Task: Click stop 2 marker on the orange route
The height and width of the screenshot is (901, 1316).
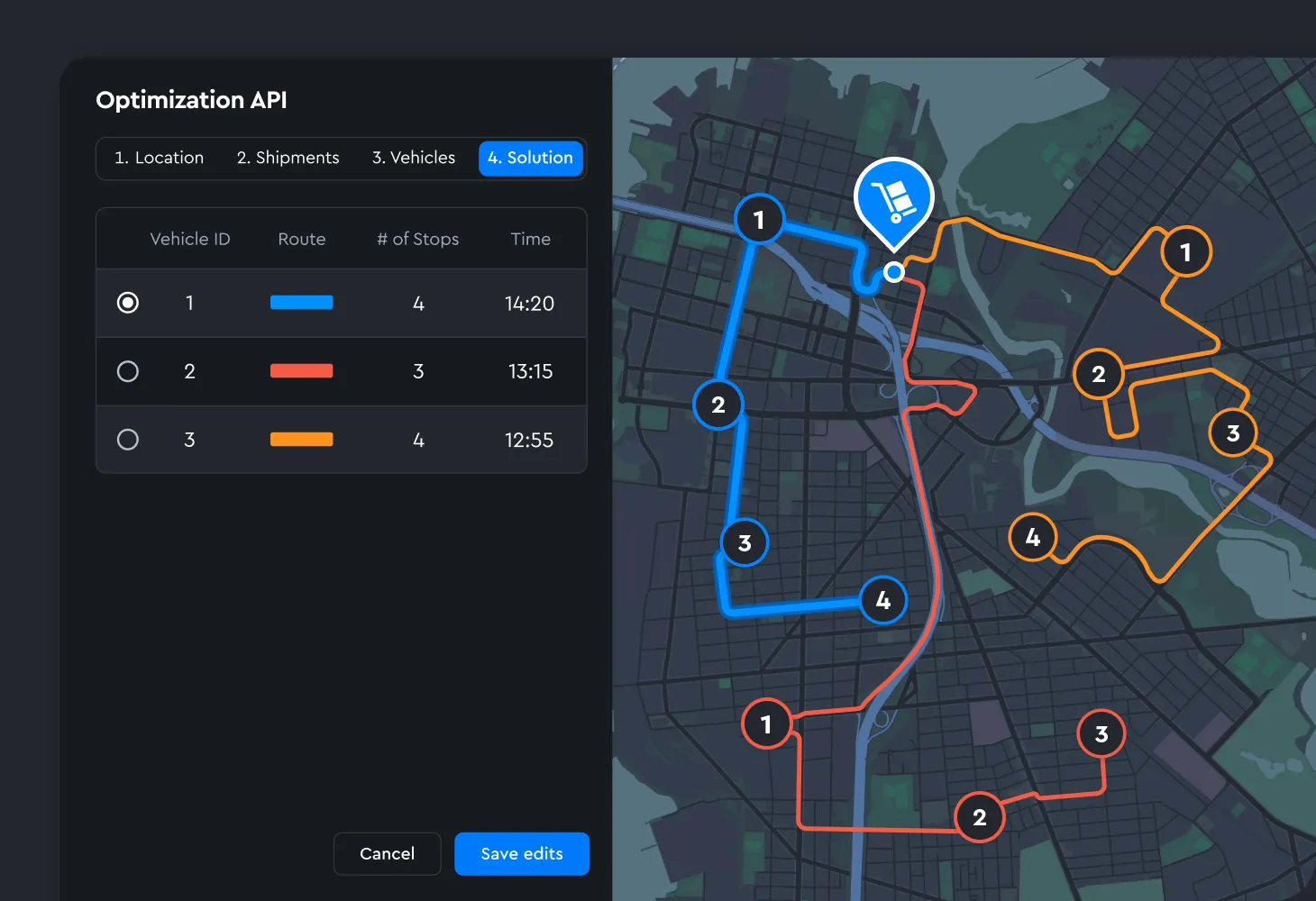Action: point(1099,374)
